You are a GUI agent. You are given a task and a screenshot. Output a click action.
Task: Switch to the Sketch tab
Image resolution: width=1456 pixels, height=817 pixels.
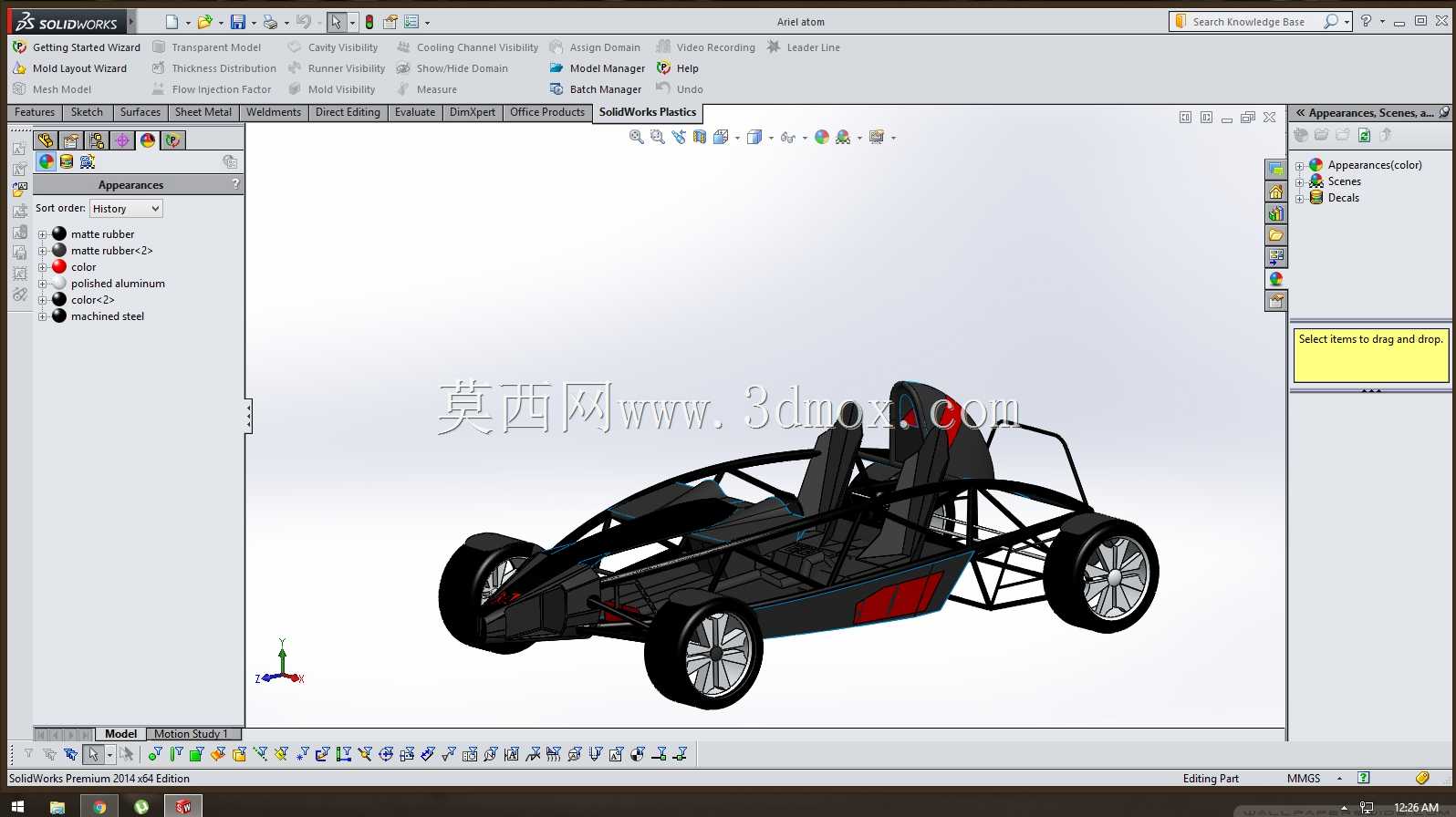[x=88, y=112]
